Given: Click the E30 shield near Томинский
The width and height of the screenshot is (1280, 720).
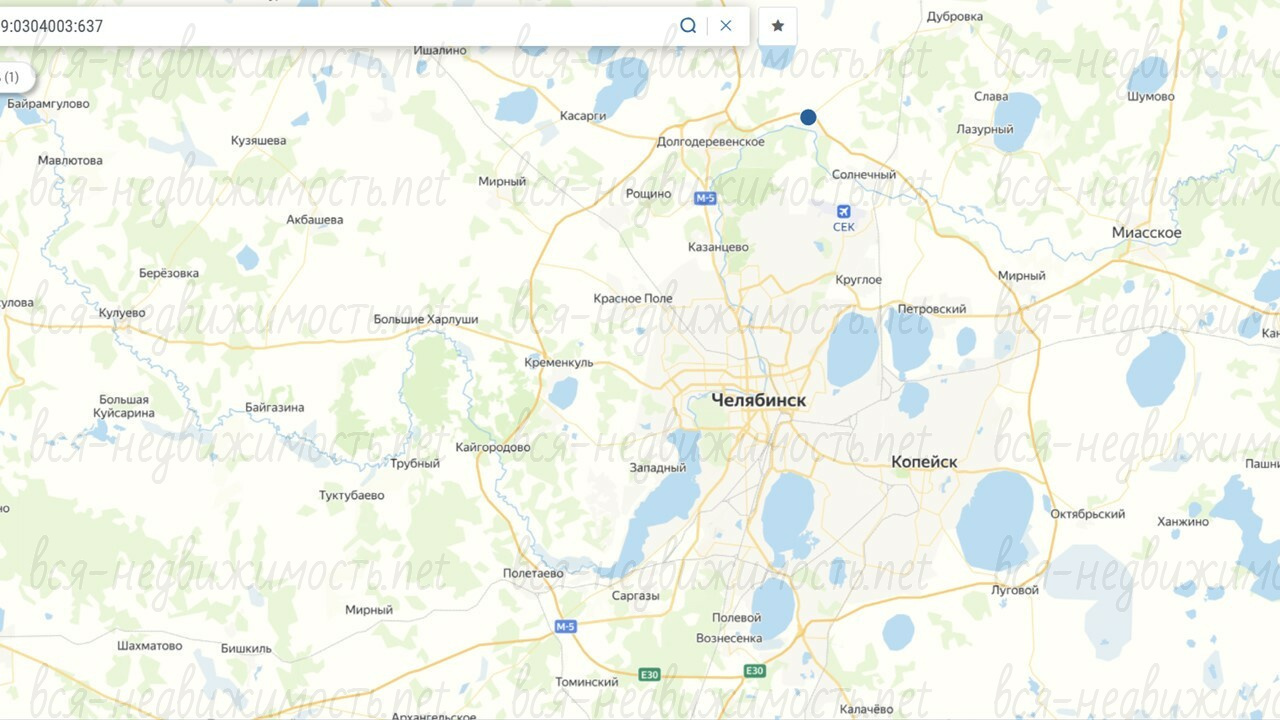Looking at the screenshot, I should [x=650, y=676].
